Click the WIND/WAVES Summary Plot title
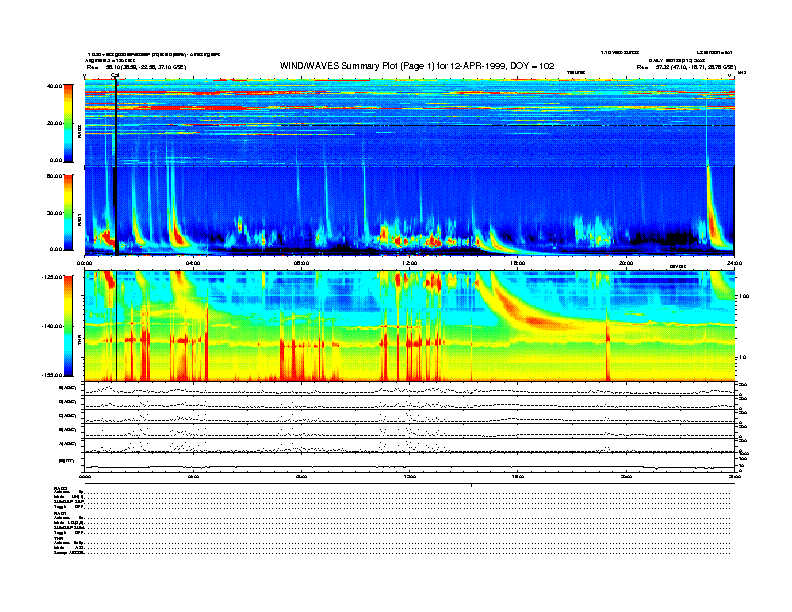This screenshot has width=792, height=612. click(x=417, y=66)
